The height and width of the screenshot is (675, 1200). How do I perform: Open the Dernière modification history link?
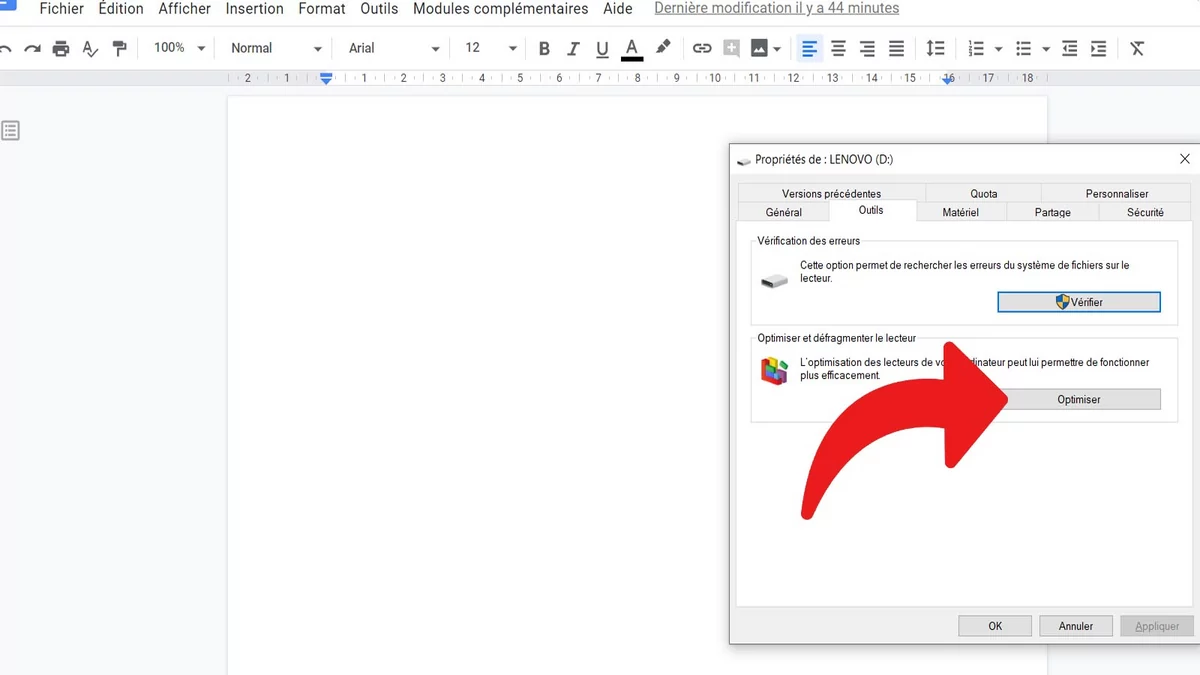776,8
